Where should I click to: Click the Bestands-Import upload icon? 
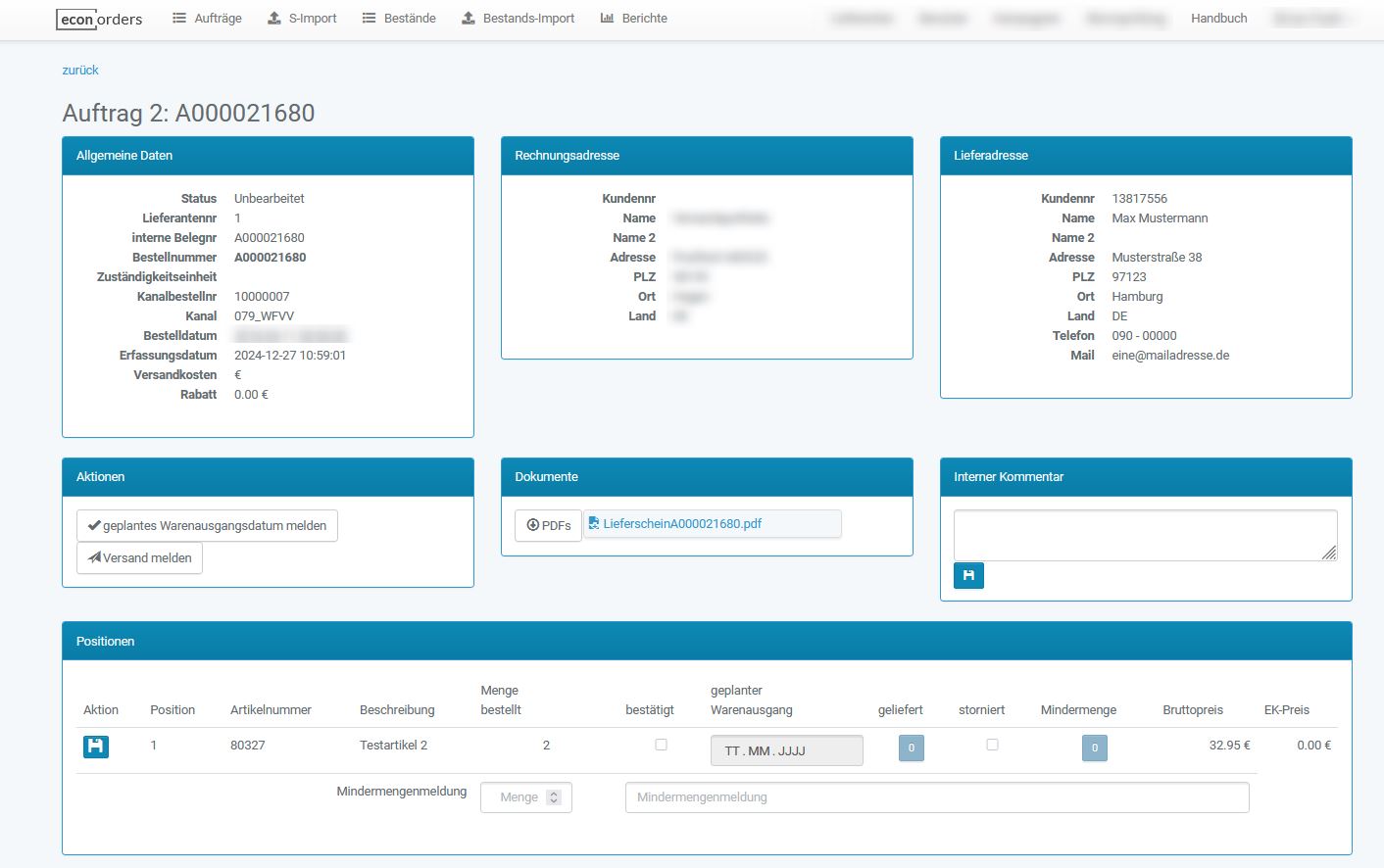(x=469, y=19)
